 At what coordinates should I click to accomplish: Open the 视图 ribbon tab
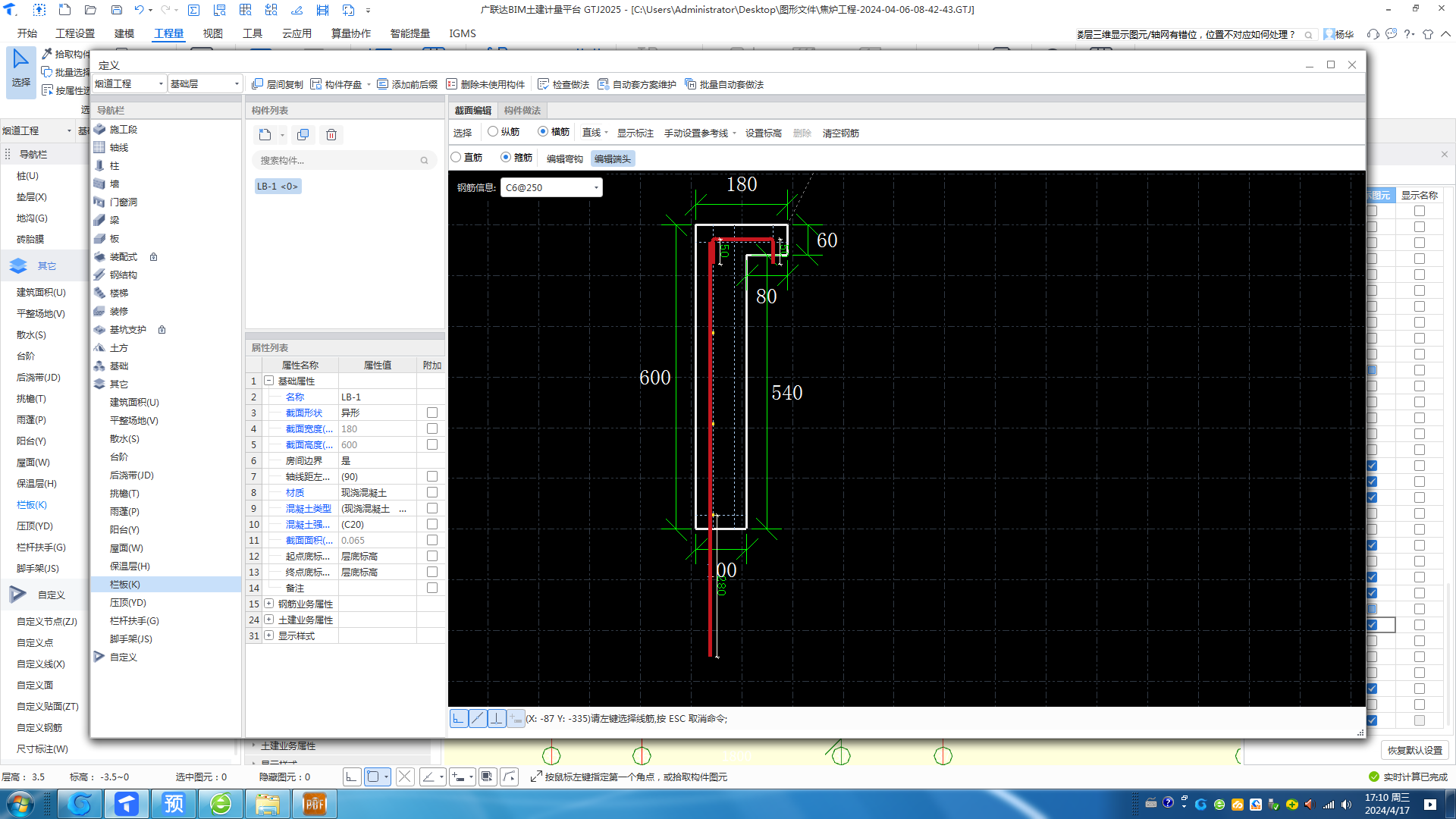click(213, 33)
